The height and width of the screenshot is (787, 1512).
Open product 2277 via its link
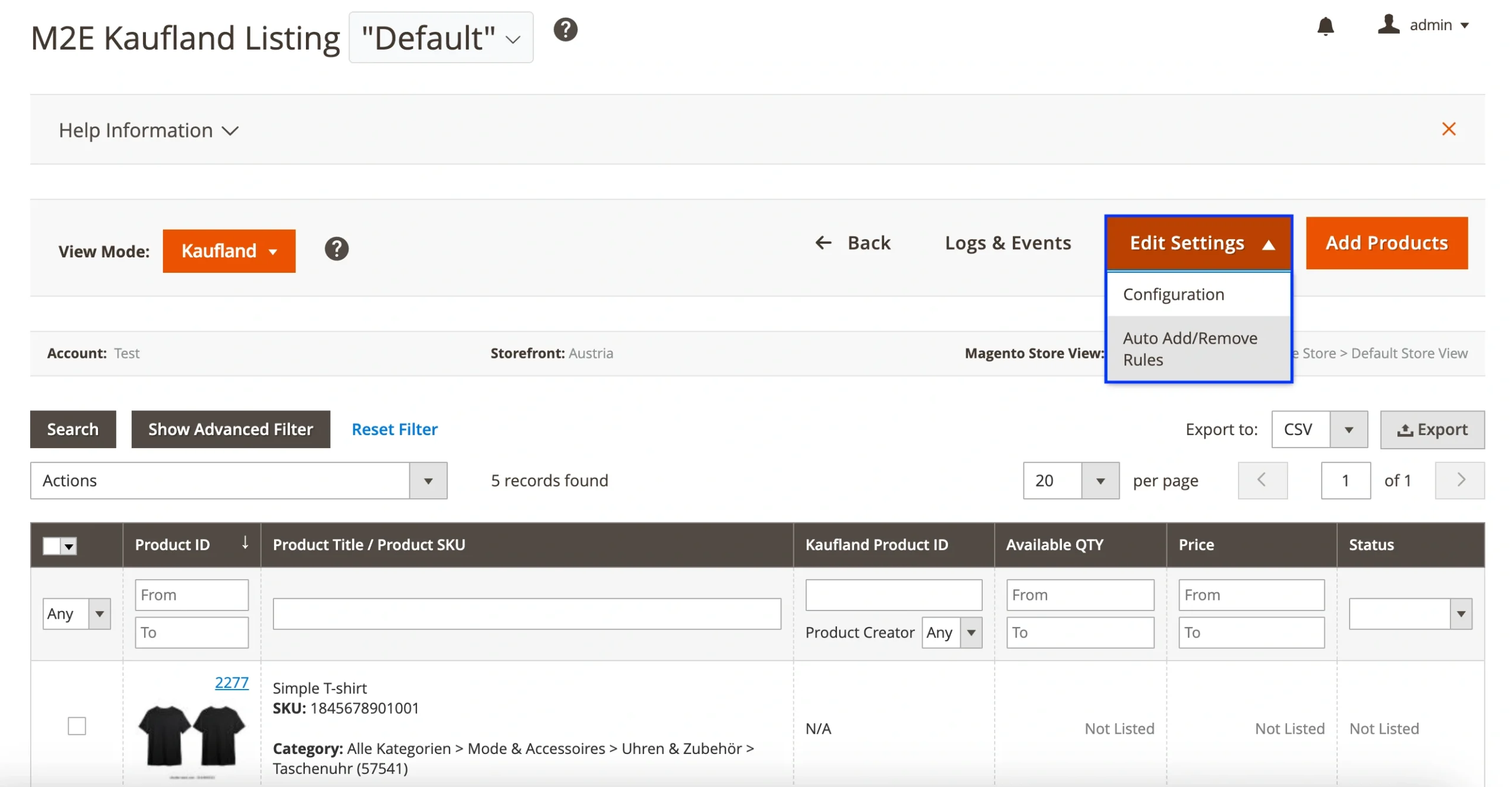click(x=232, y=682)
